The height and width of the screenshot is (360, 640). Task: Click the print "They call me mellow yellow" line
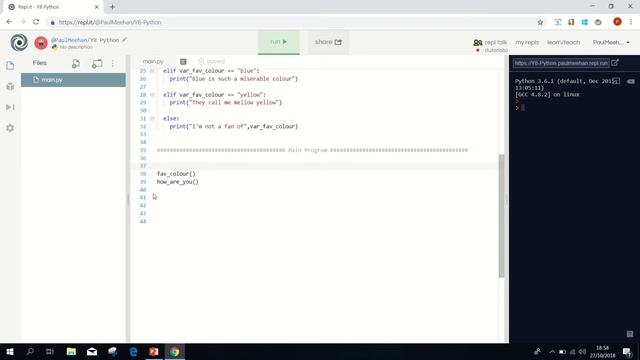pos(226,102)
